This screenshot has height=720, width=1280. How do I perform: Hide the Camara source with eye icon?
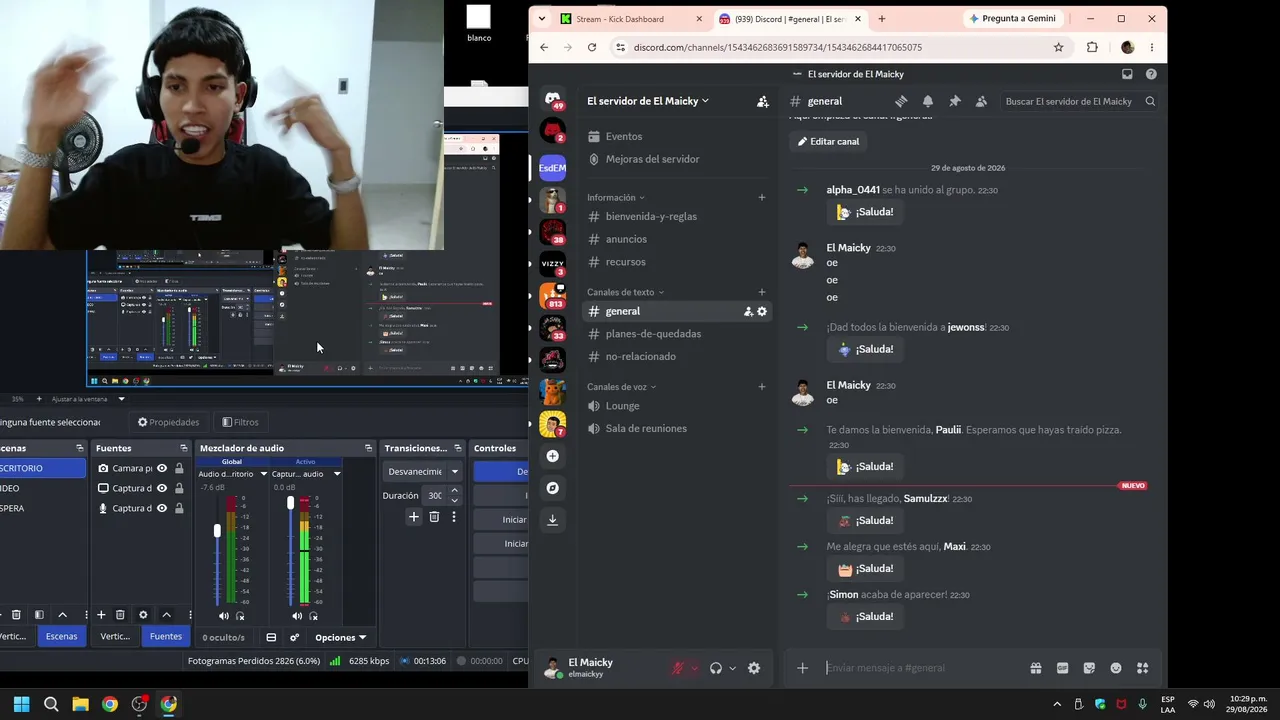point(162,468)
